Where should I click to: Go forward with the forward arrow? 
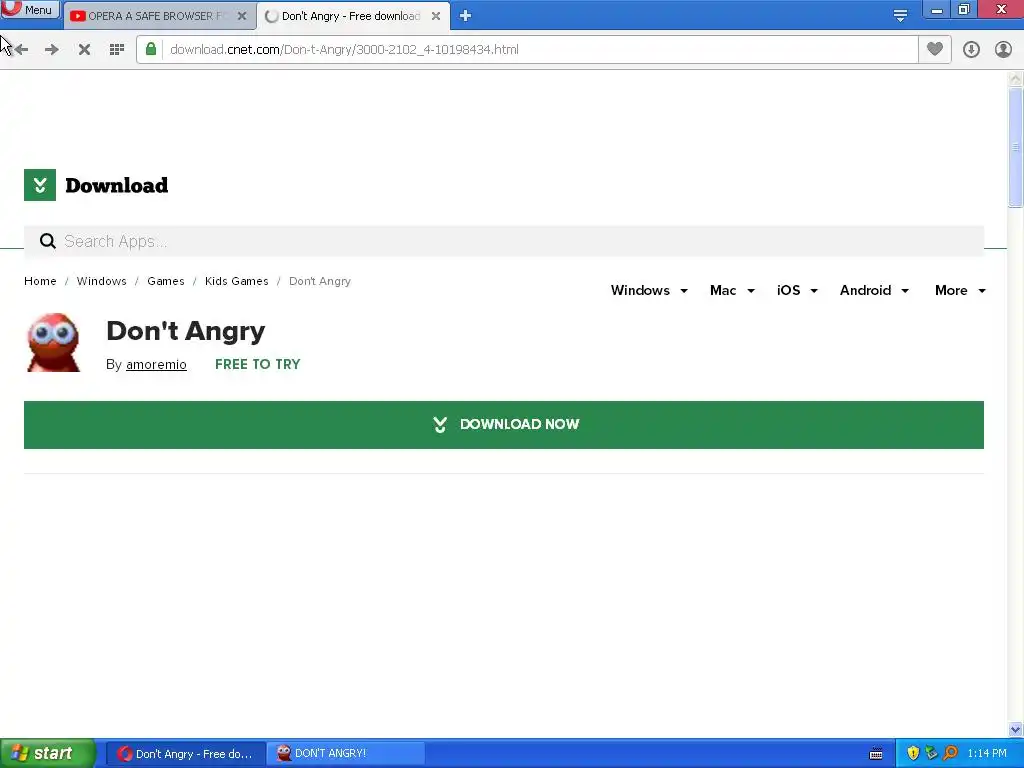pyautogui.click(x=52, y=50)
